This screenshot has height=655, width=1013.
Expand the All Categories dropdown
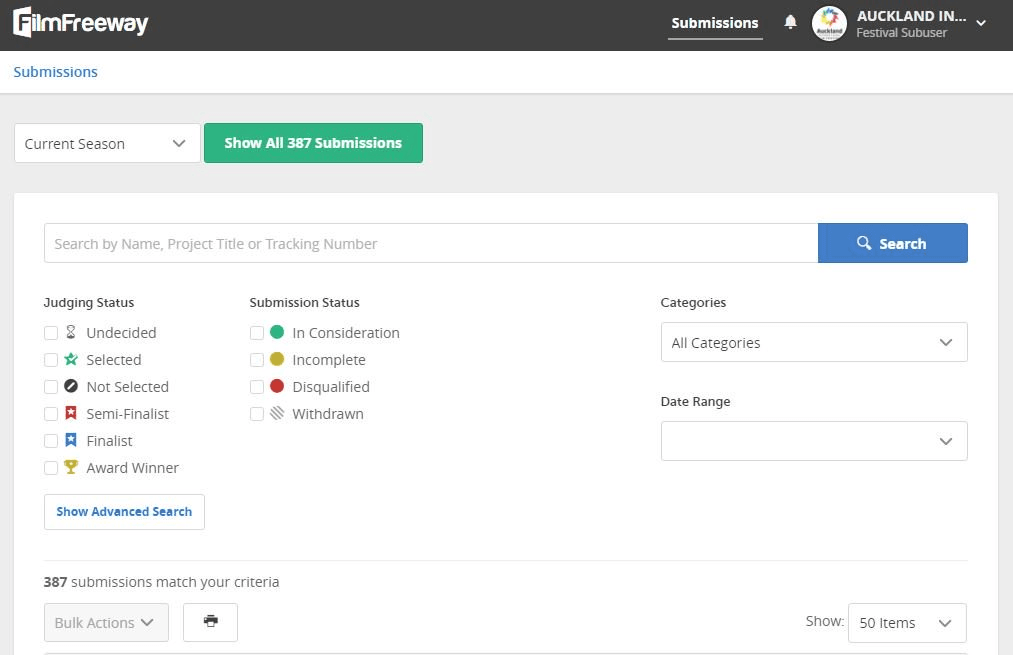[813, 342]
